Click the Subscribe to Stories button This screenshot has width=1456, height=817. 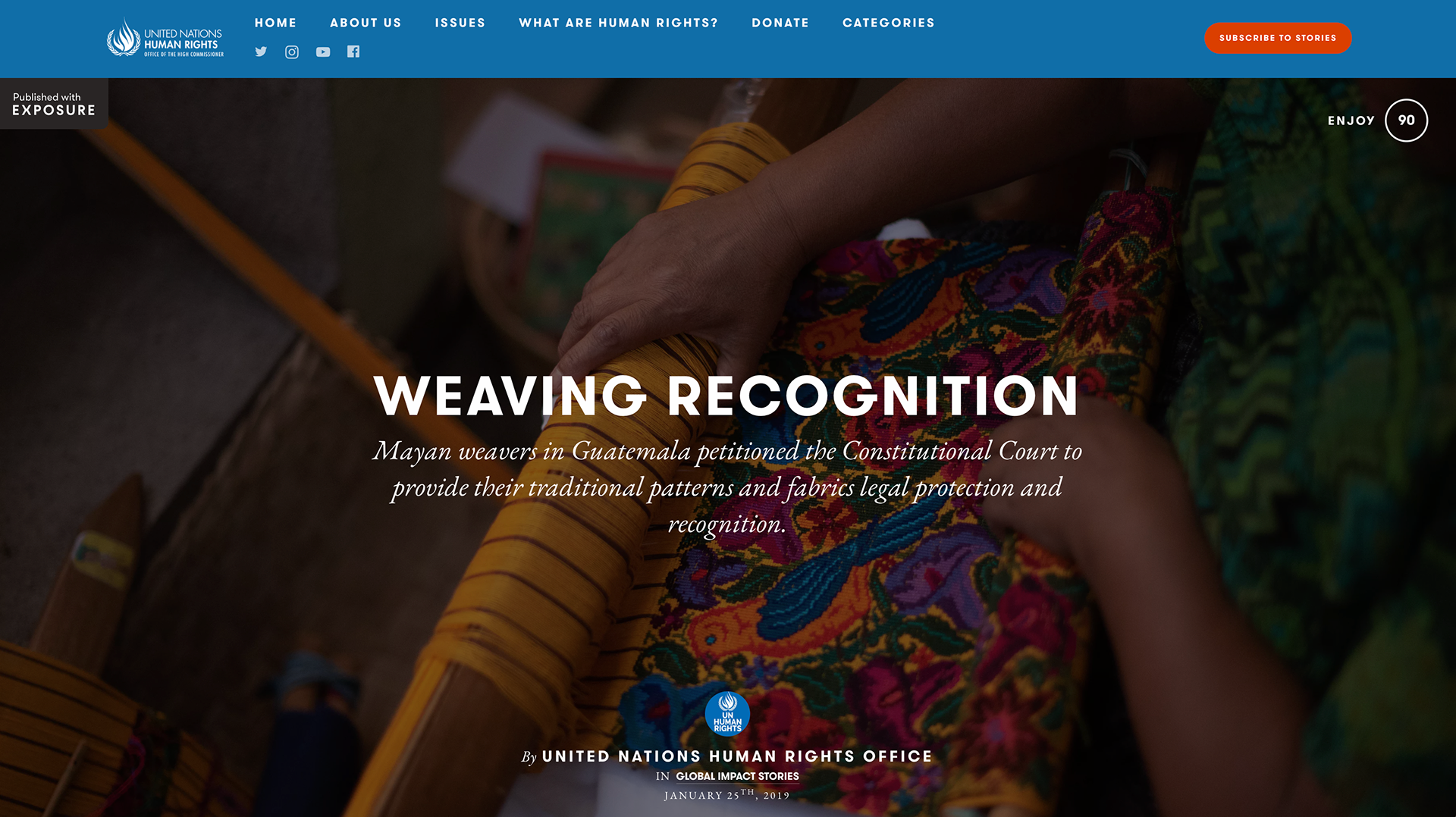(x=1278, y=38)
